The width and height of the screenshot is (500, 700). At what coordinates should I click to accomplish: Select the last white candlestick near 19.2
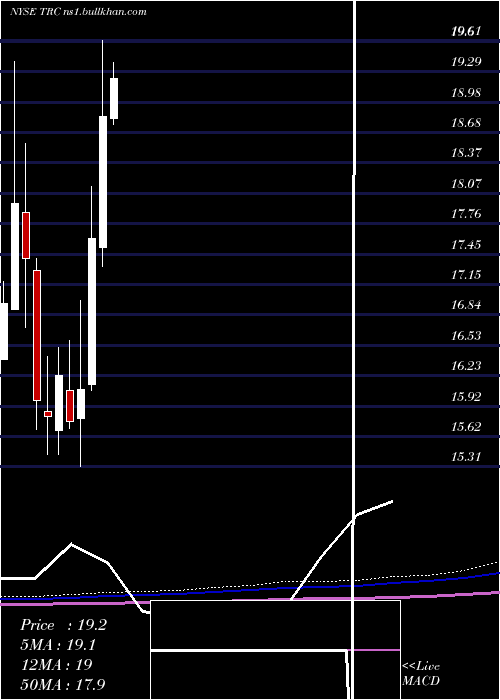(114, 98)
